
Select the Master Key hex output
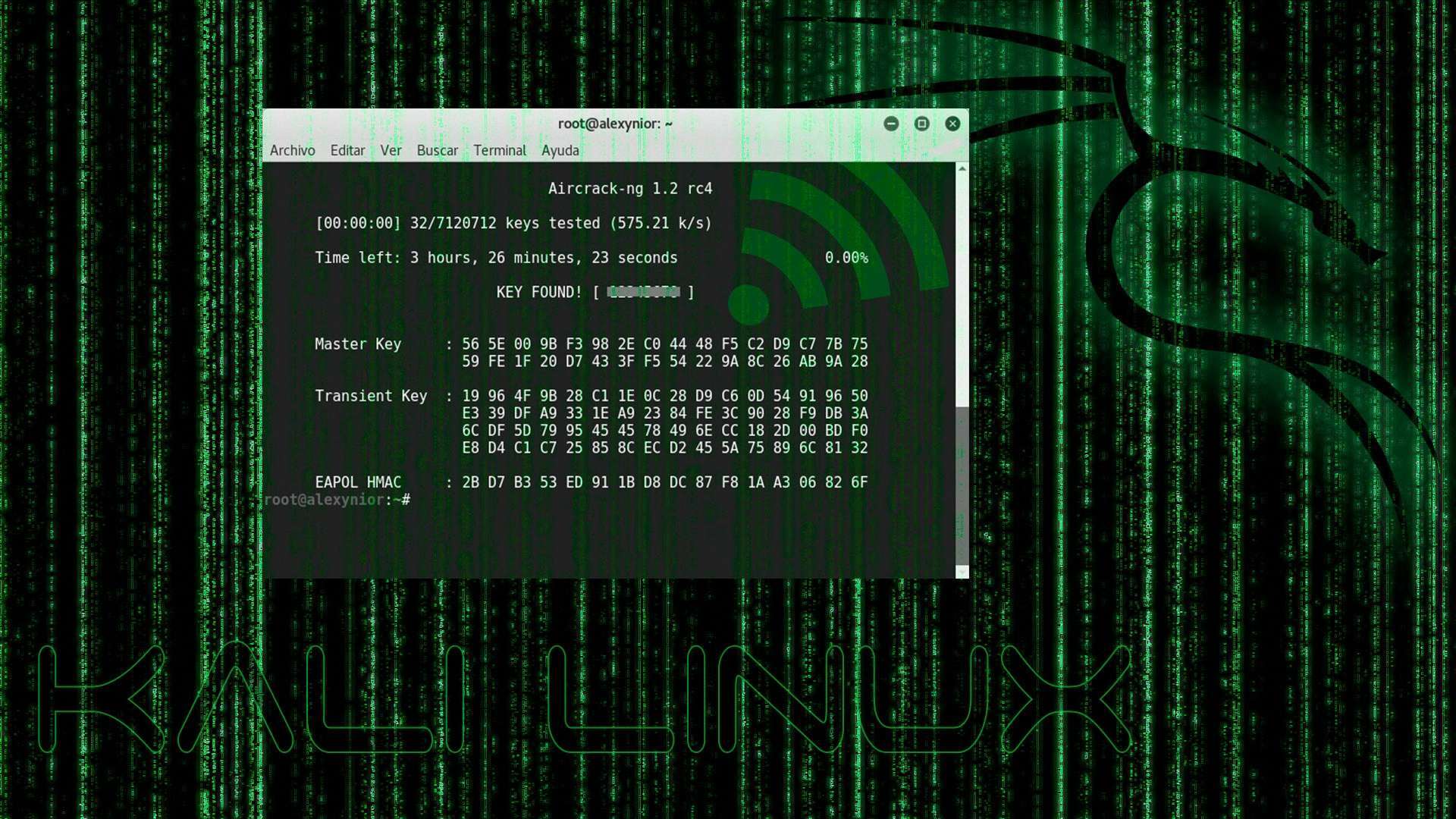pos(664,353)
